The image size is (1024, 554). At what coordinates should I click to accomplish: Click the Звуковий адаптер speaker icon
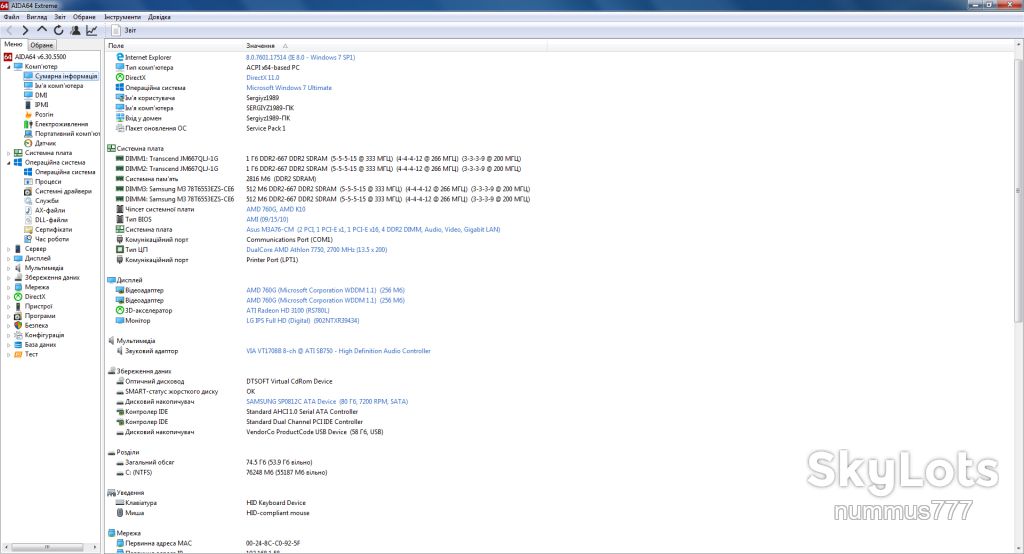tap(120, 351)
